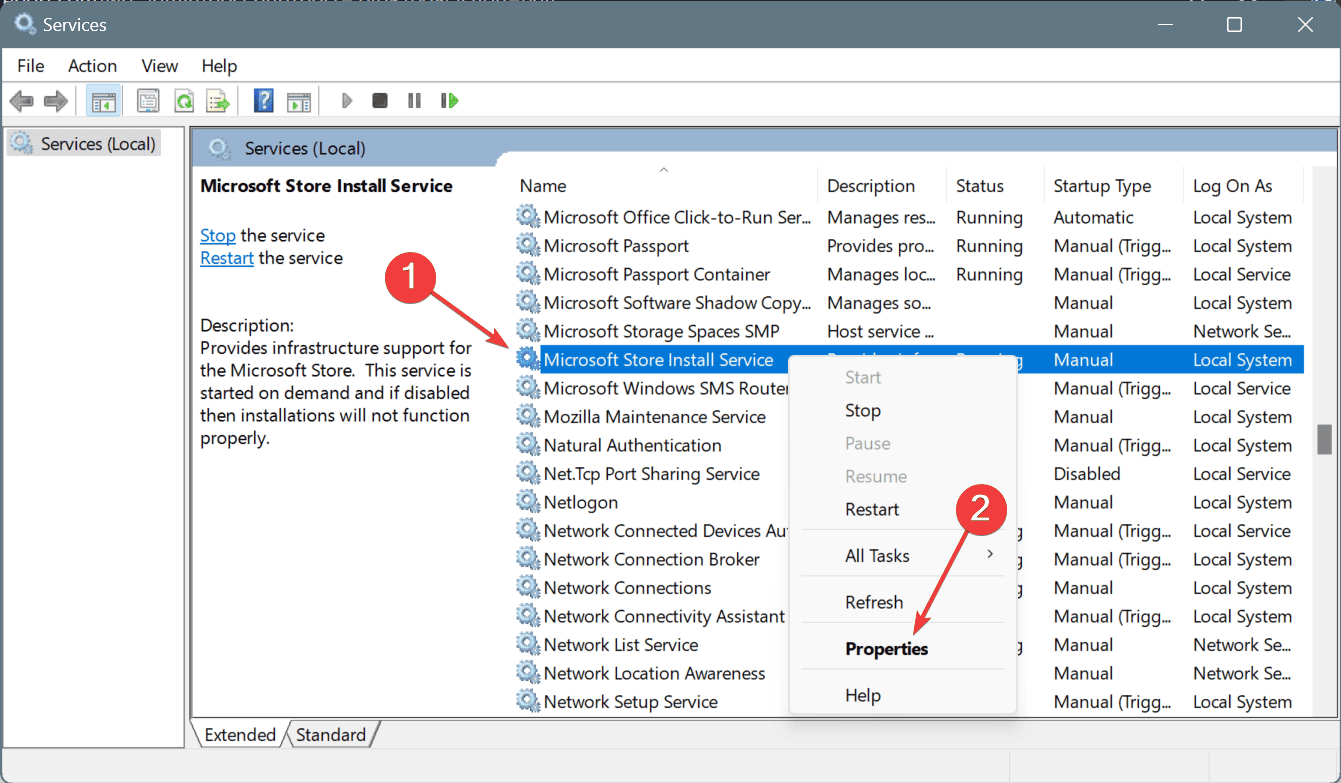Select the Mozilla Maintenance Service row
The width and height of the screenshot is (1341, 783).
click(654, 417)
